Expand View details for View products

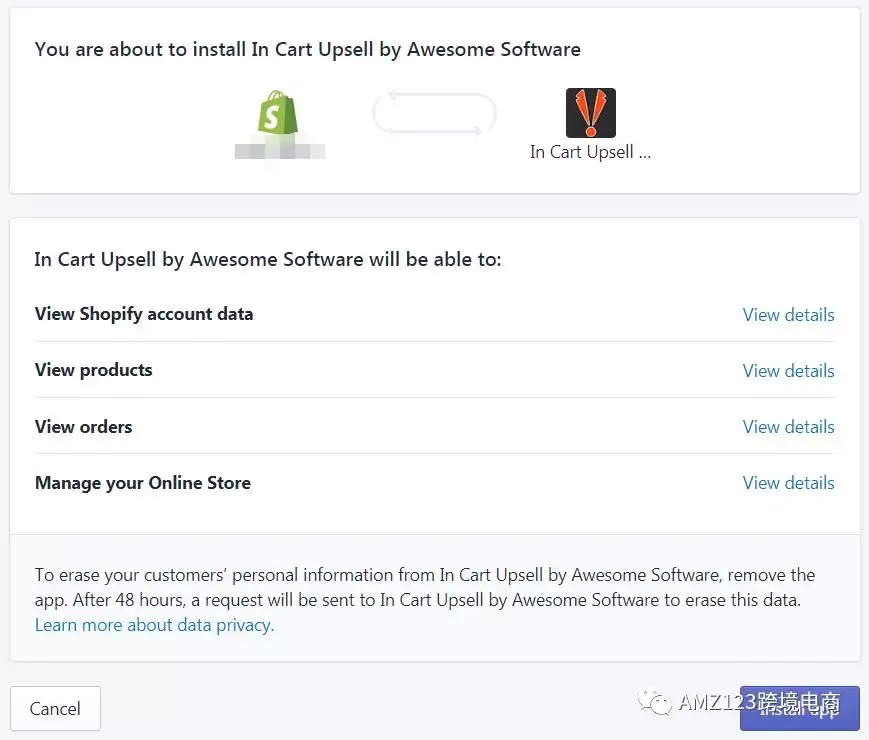click(788, 370)
